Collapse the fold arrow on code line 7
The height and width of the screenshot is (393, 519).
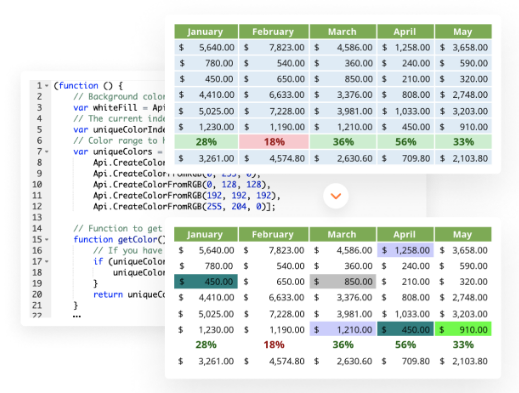pos(47,152)
